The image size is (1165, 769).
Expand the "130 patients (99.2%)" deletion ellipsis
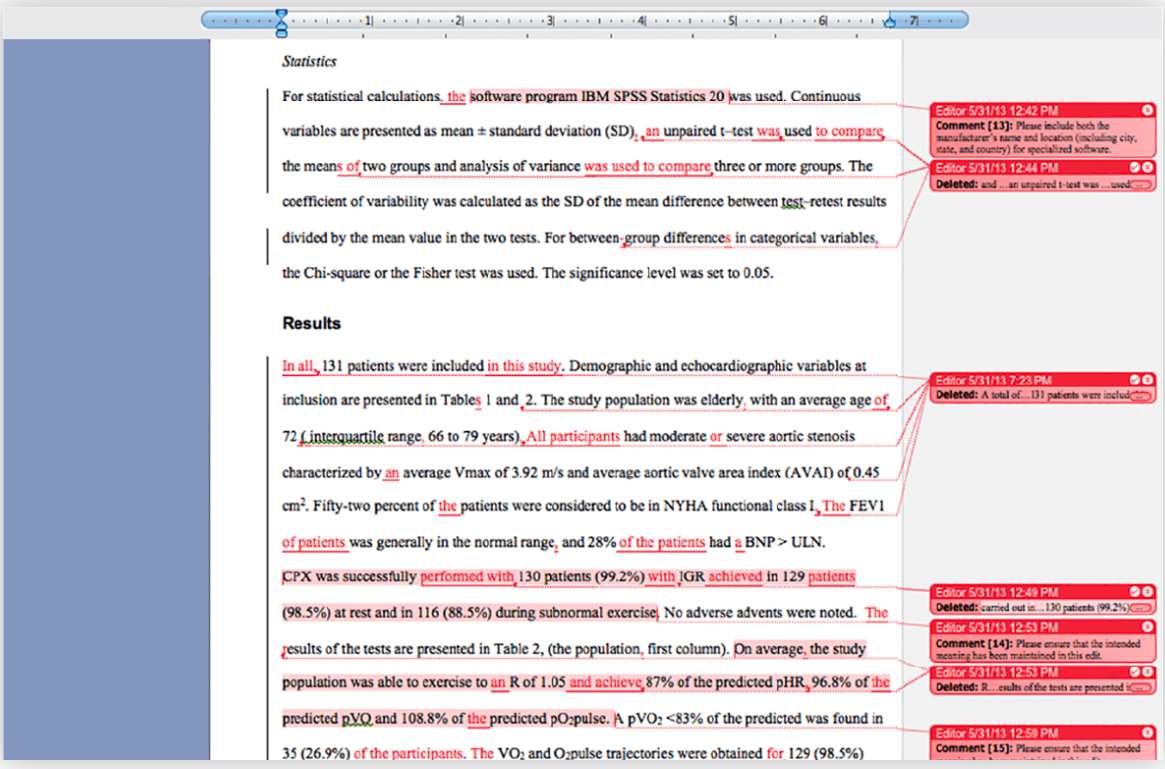(1140, 608)
